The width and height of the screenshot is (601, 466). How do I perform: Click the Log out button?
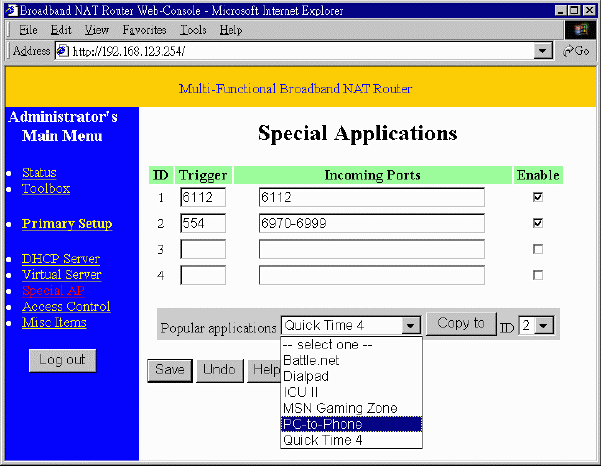pyautogui.click(x=62, y=360)
